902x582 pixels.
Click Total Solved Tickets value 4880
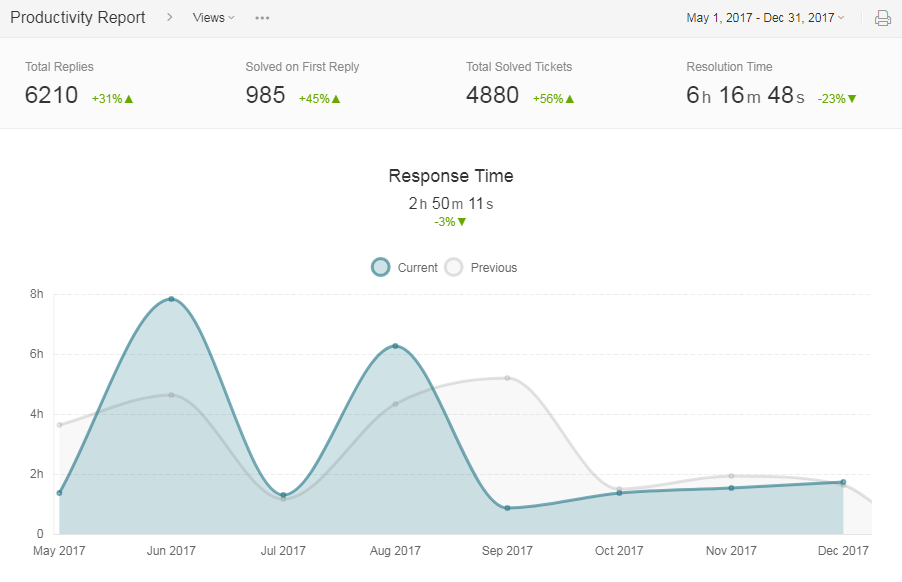[x=492, y=95]
